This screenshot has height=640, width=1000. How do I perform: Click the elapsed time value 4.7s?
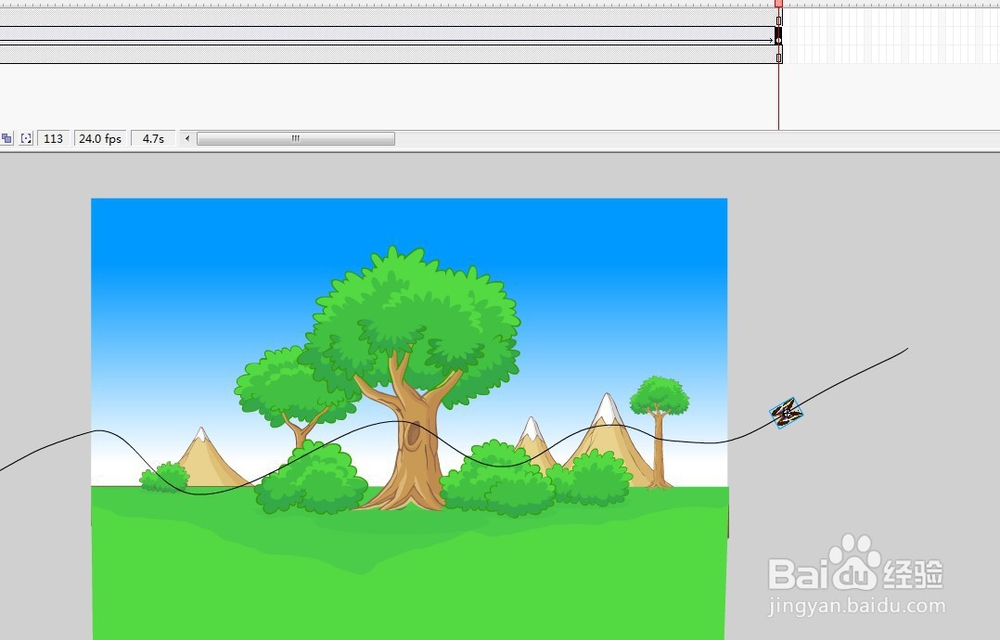[x=153, y=138]
